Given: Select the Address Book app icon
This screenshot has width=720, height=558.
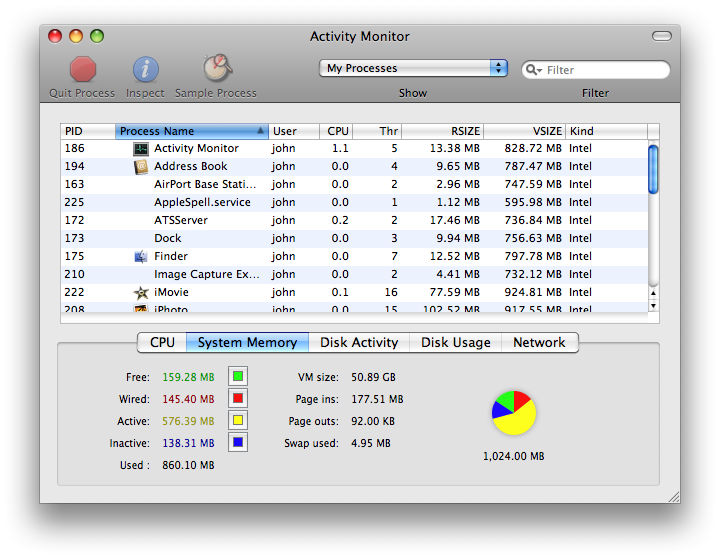Looking at the screenshot, I should pyautogui.click(x=141, y=167).
